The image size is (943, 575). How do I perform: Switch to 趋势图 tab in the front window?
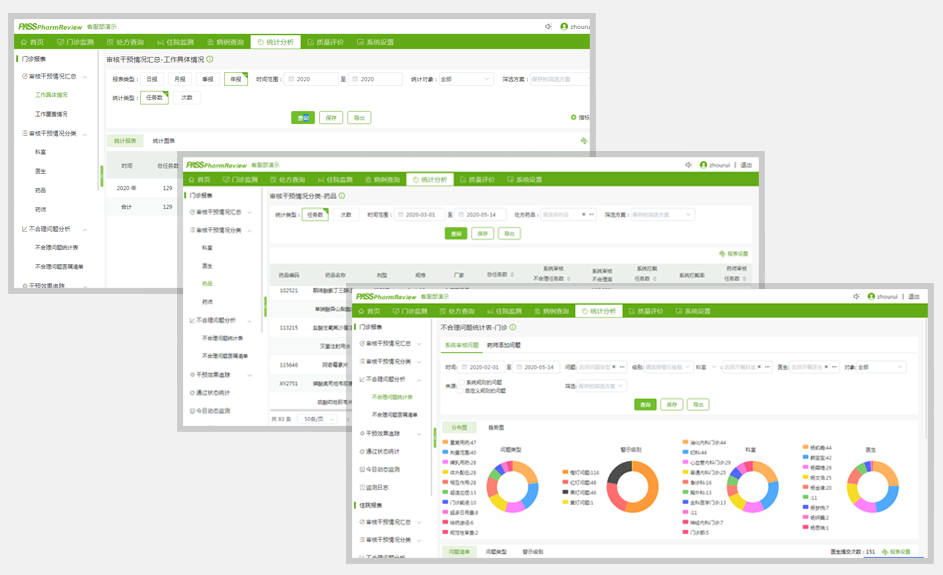pyautogui.click(x=496, y=428)
